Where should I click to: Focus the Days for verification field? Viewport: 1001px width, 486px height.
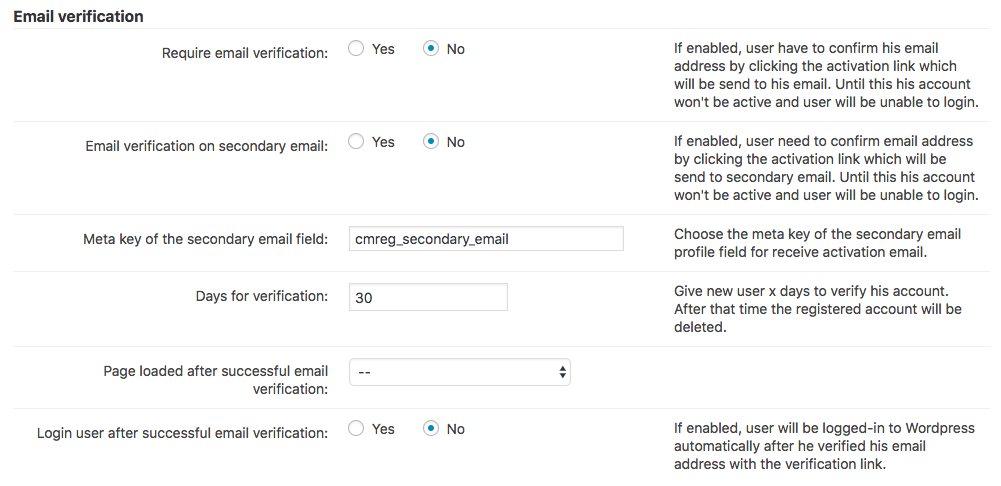point(428,297)
